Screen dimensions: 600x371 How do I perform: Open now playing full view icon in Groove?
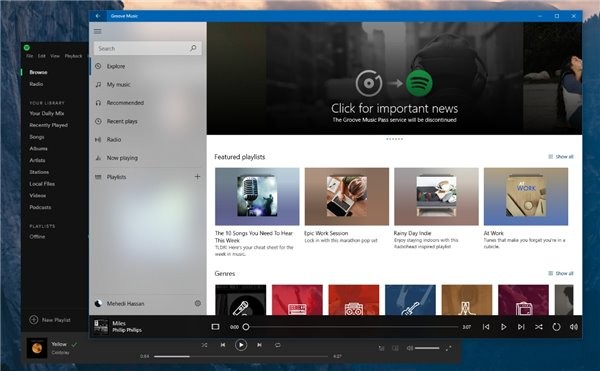pyautogui.click(x=215, y=327)
